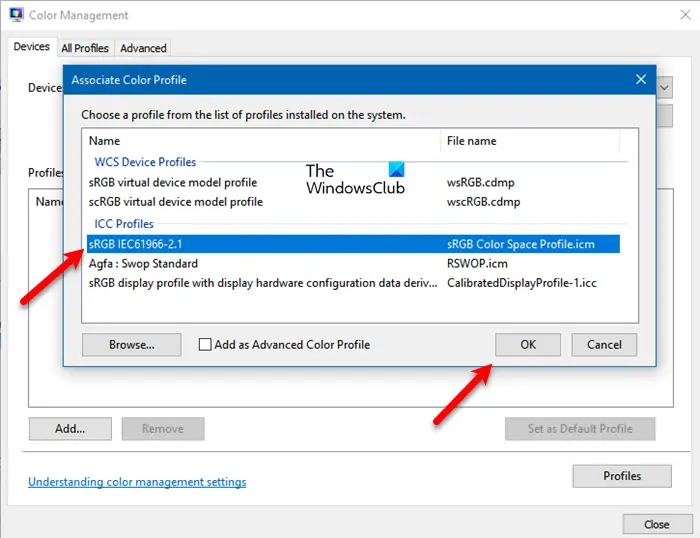Collapse the ICC Profiles group header

point(124,224)
